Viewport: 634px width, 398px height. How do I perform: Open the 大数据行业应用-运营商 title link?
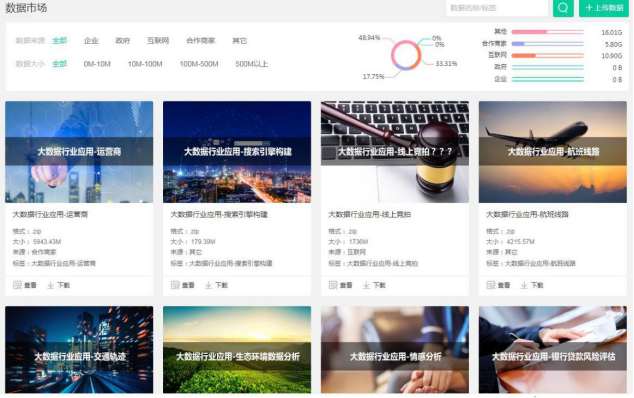pyautogui.click(x=50, y=214)
